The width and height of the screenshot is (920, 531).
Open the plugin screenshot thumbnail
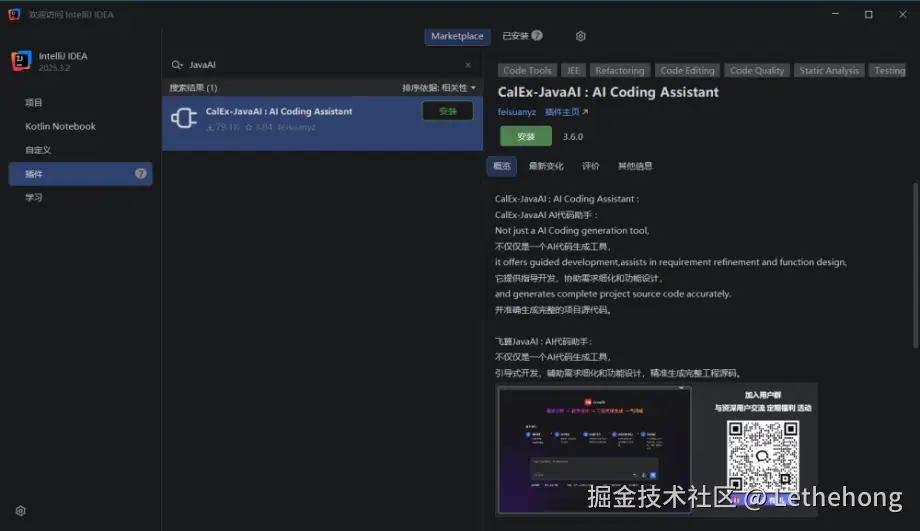tap(594, 449)
